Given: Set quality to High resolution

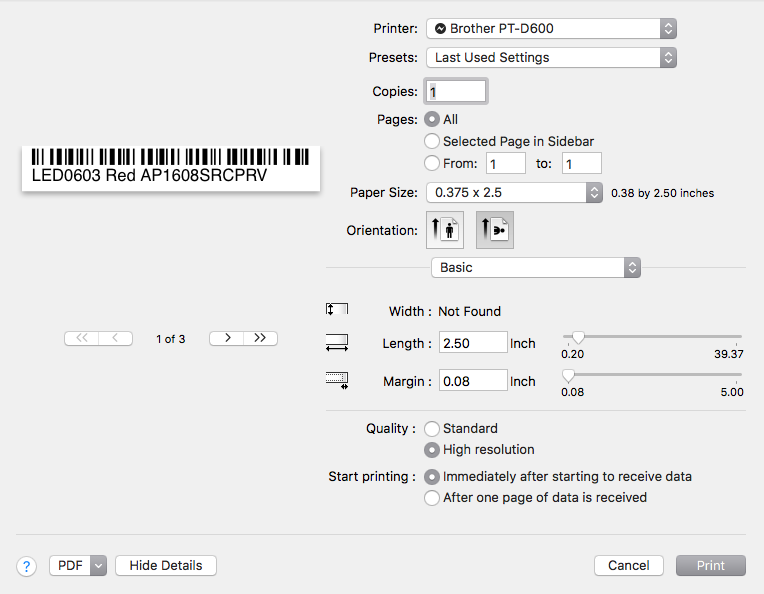Looking at the screenshot, I should coord(432,450).
